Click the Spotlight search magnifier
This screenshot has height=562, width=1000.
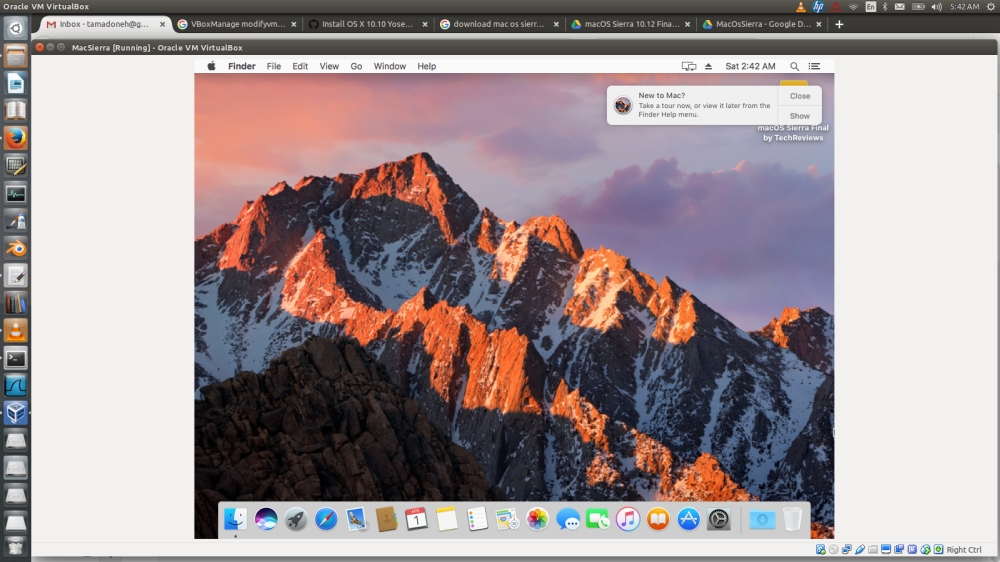pyautogui.click(x=794, y=66)
